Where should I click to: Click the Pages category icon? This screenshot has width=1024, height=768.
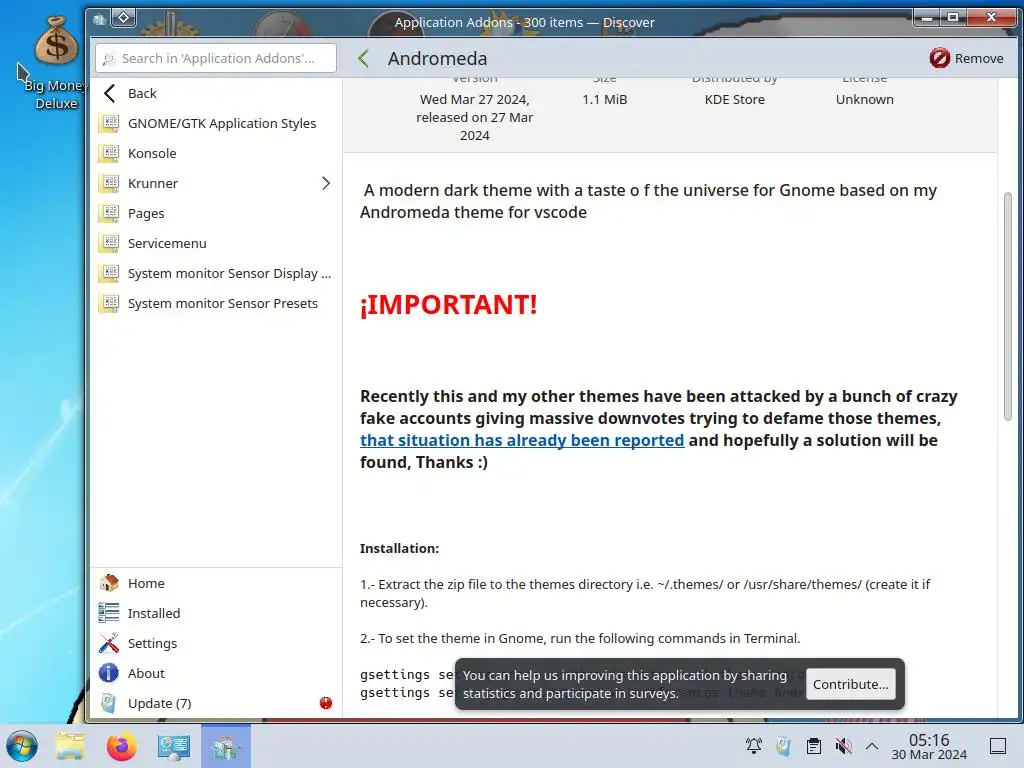[109, 214]
